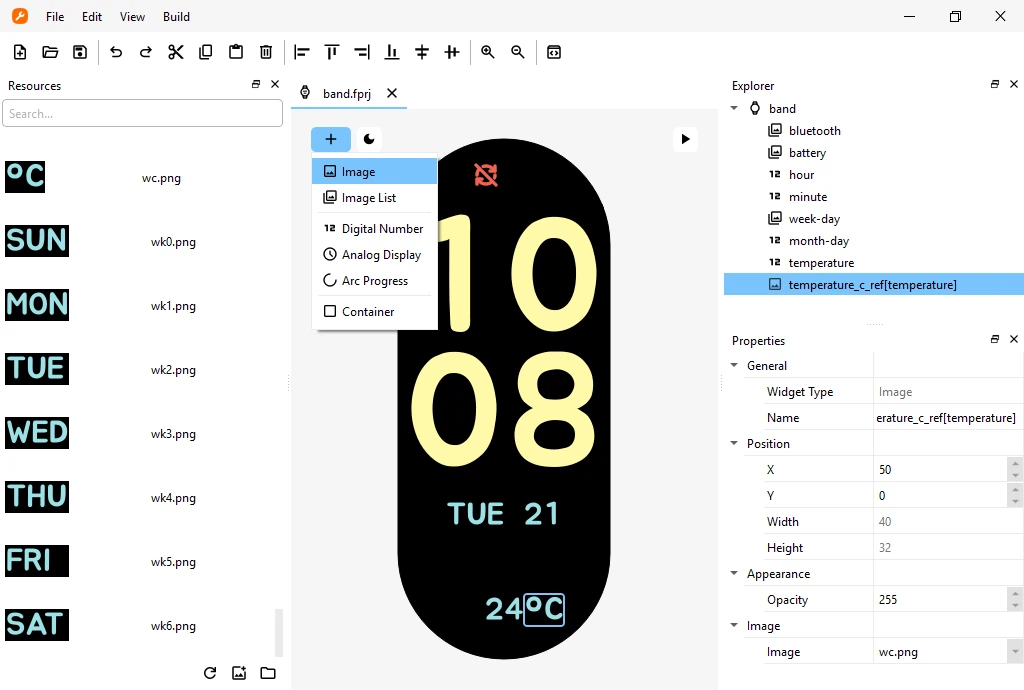The image size is (1024, 690).
Task: Collapse the band node in Explorer
Action: coord(734,108)
